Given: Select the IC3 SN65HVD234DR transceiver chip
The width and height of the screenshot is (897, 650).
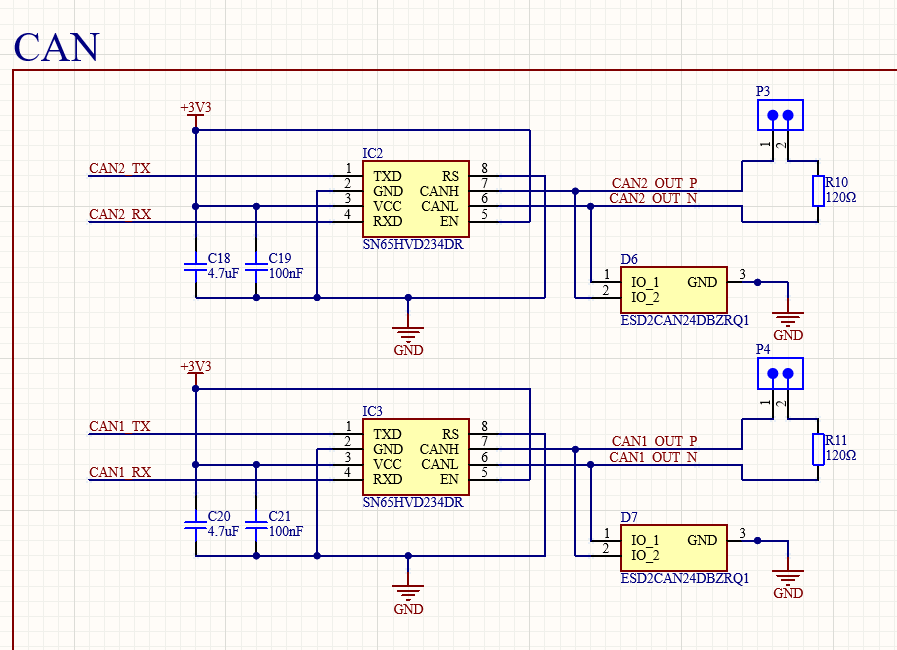Looking at the screenshot, I should pos(415,456).
